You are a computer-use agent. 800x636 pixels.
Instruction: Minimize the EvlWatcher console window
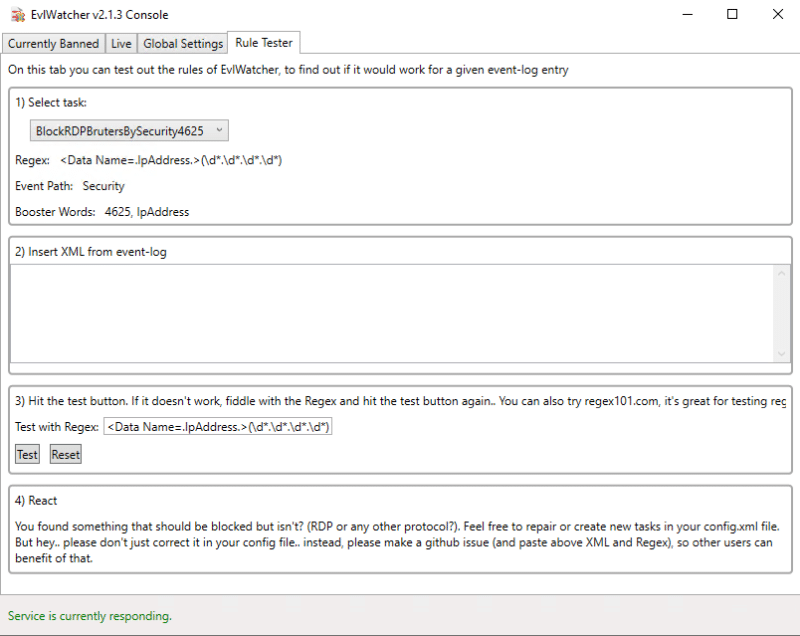point(686,15)
